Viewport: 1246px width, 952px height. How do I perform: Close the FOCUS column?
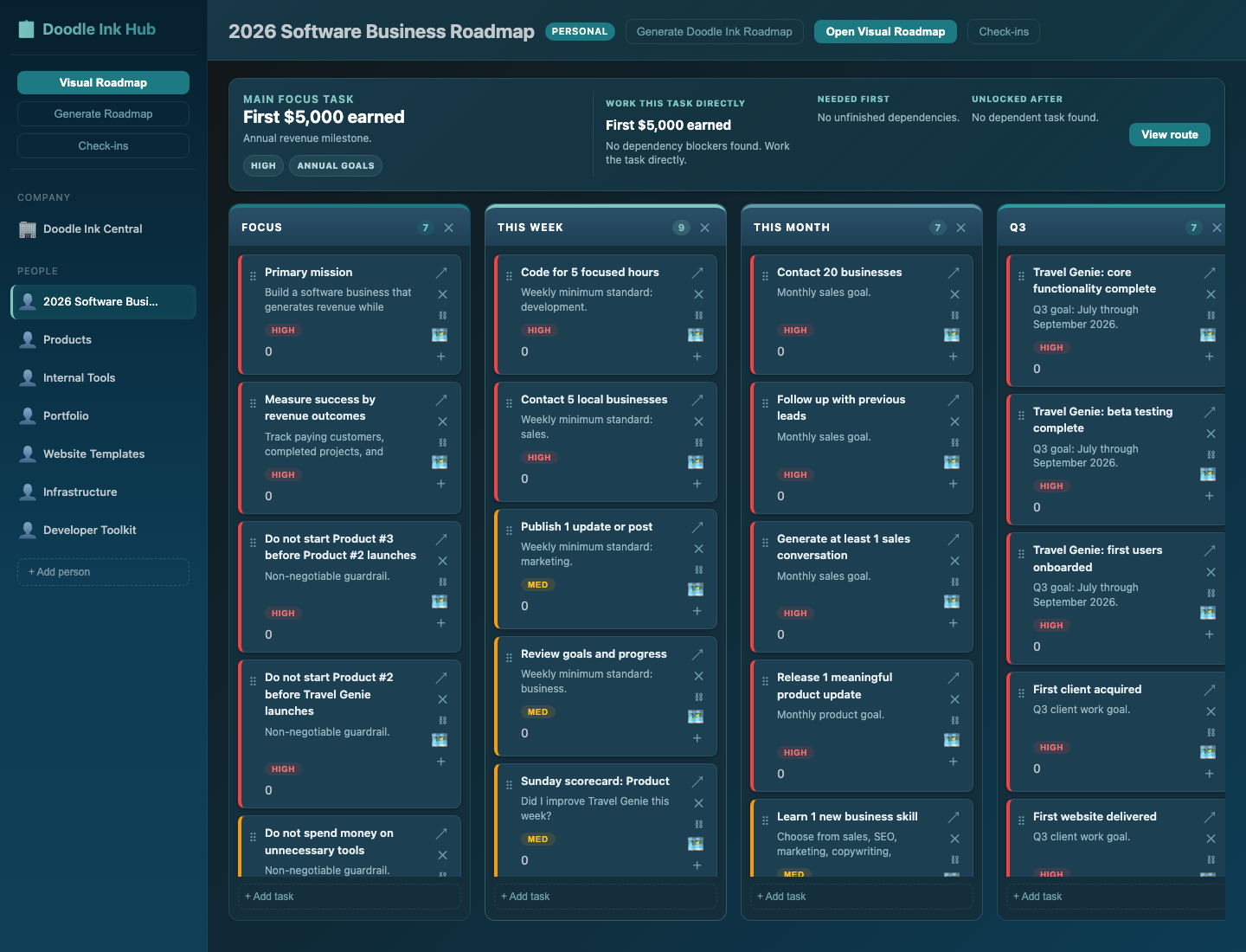coord(448,228)
